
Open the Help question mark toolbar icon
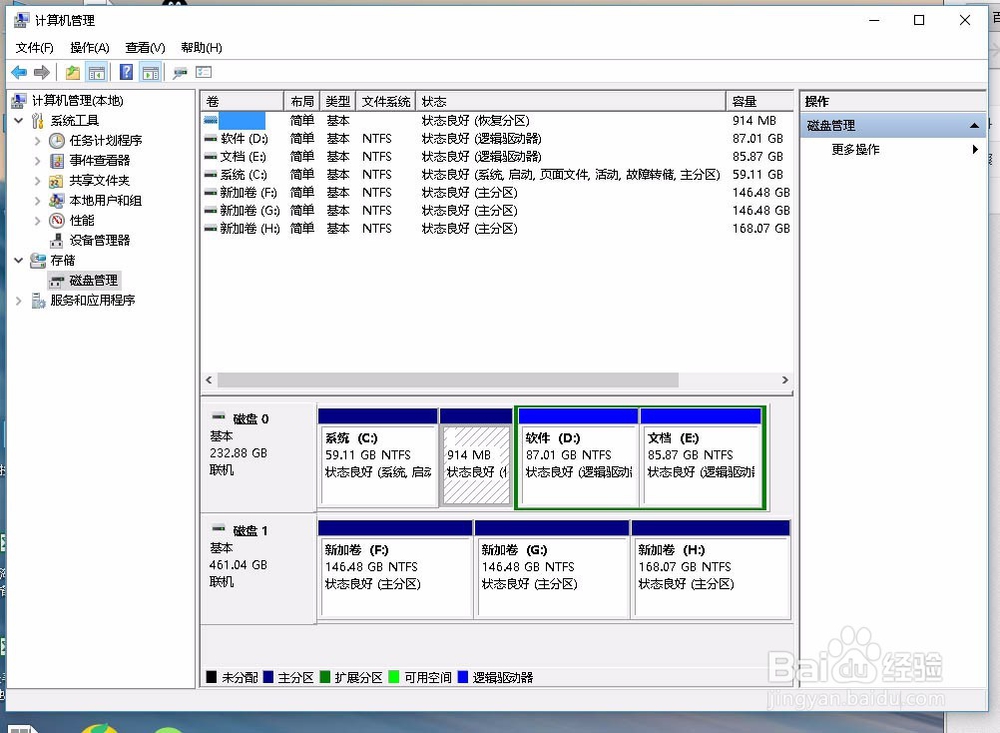[126, 72]
